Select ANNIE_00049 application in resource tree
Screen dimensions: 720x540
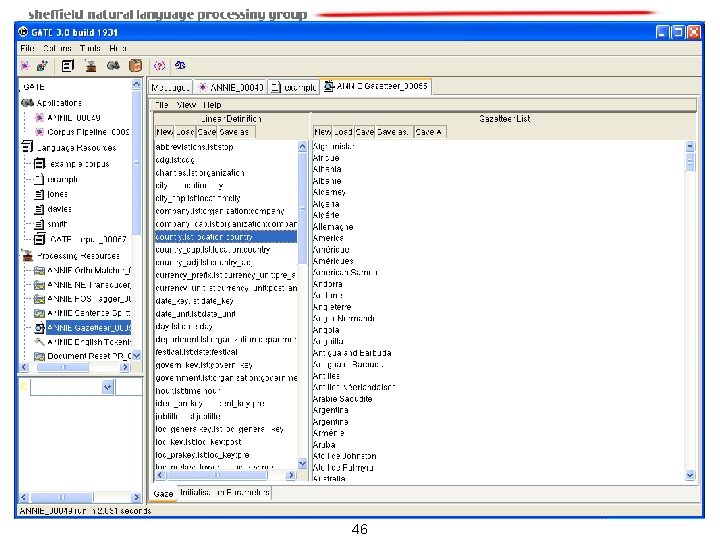(73, 118)
